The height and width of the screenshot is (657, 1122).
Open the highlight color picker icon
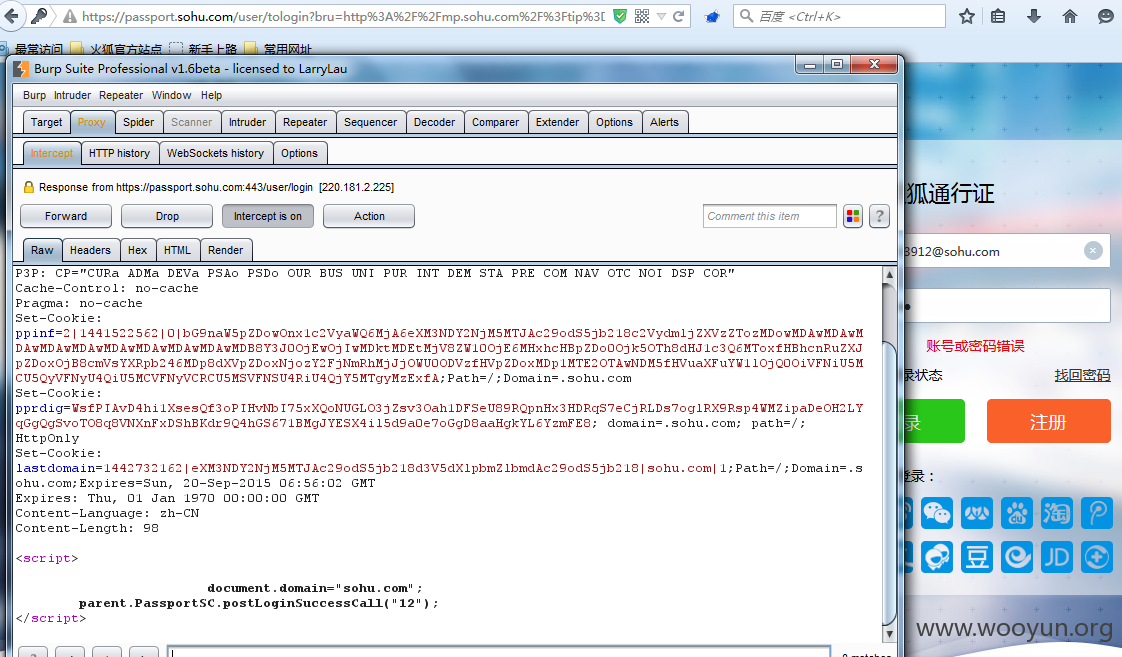point(852,216)
